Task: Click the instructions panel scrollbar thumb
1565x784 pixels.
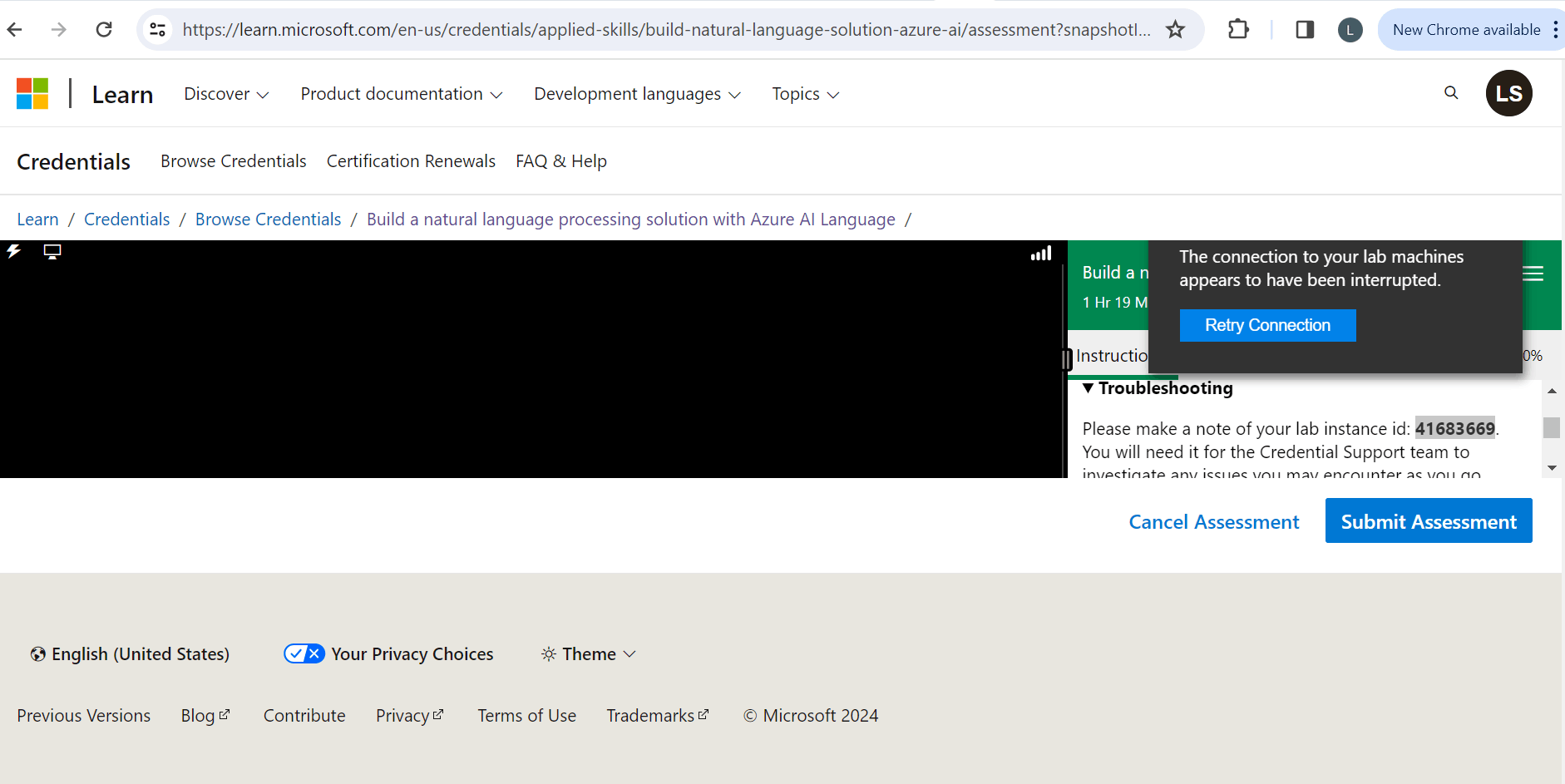Action: coord(1552,427)
